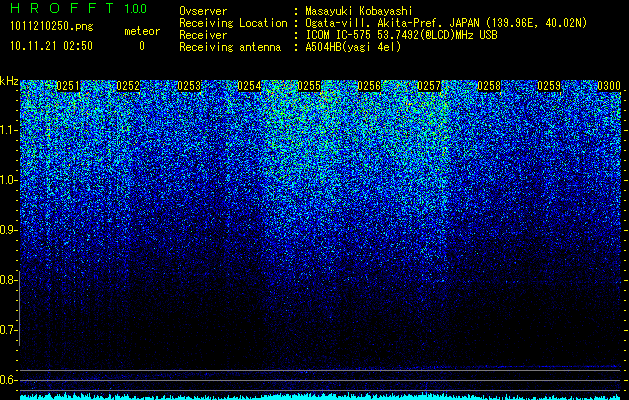Screen dimensions: 629x400
Task: Click the A504HB(yagi 4el) antenna text
Action: pyautogui.click(x=353, y=47)
